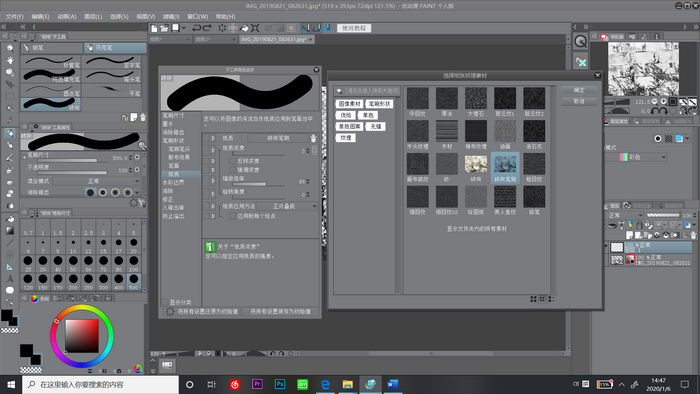Switch texture list to detail list view

click(551, 299)
